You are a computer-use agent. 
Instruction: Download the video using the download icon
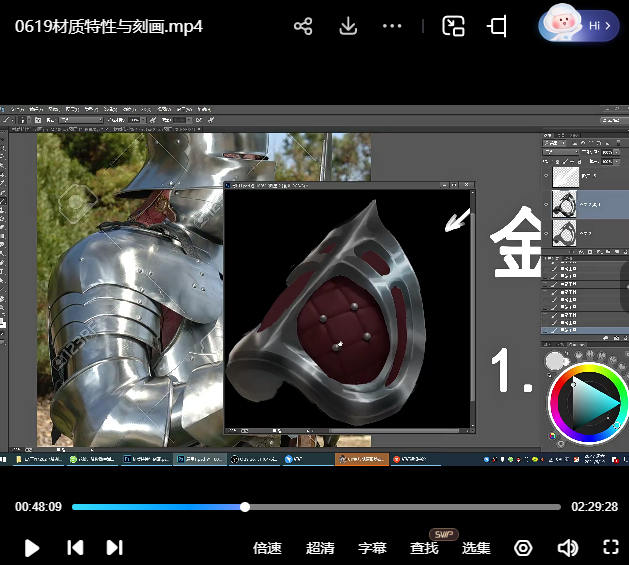(x=348, y=27)
